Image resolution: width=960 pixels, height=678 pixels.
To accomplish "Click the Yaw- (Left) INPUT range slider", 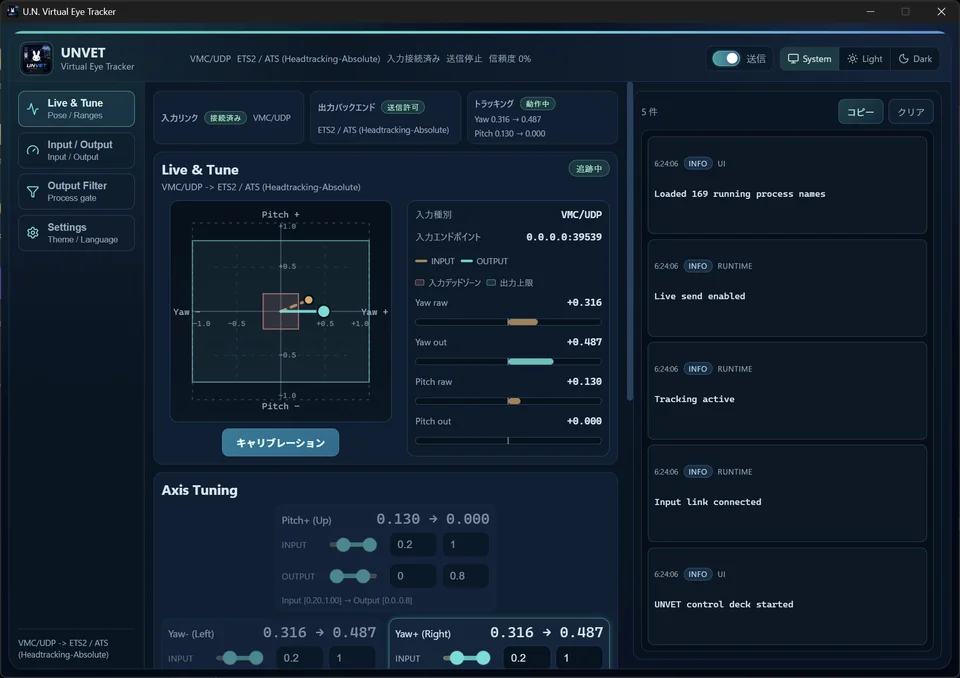I will [240, 658].
